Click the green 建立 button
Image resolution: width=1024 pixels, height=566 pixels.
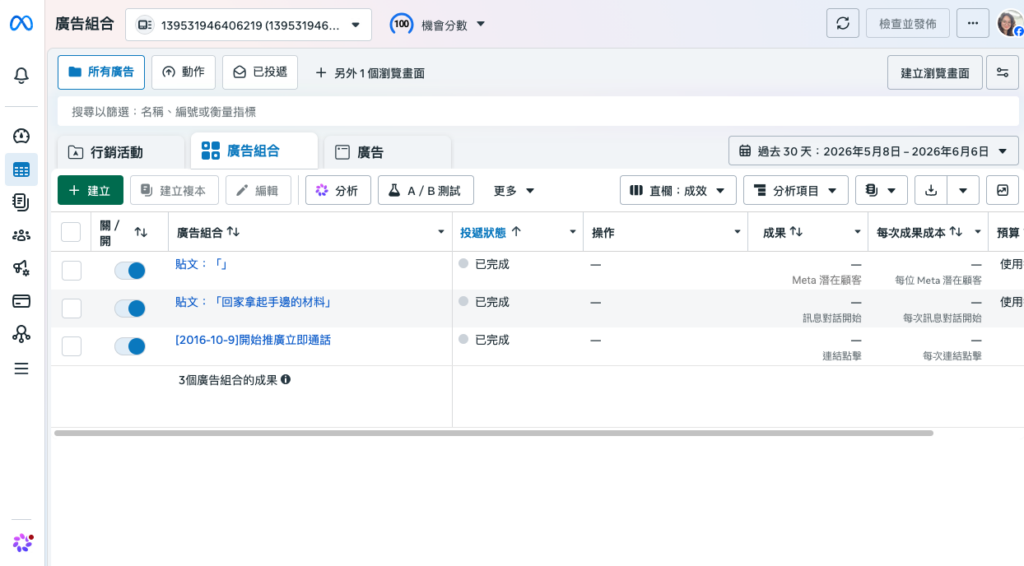click(90, 191)
